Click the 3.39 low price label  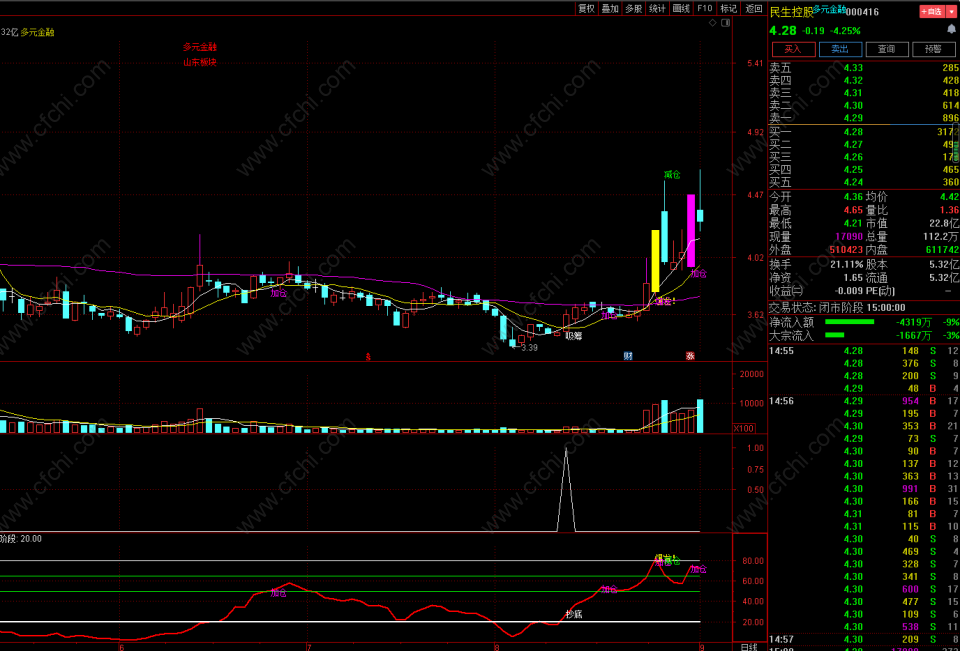[x=529, y=348]
